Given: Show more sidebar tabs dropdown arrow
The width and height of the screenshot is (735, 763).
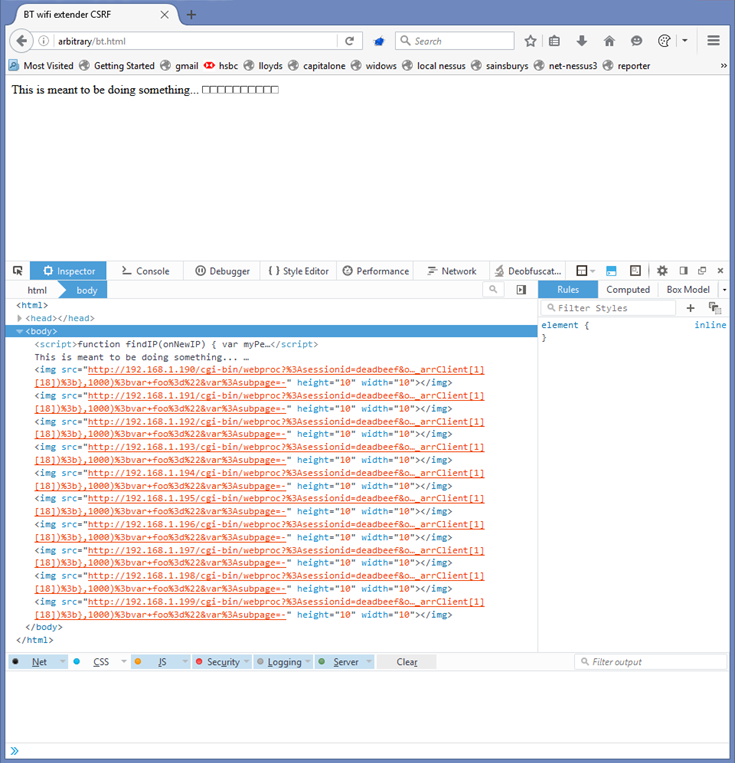Looking at the screenshot, I should (x=724, y=290).
